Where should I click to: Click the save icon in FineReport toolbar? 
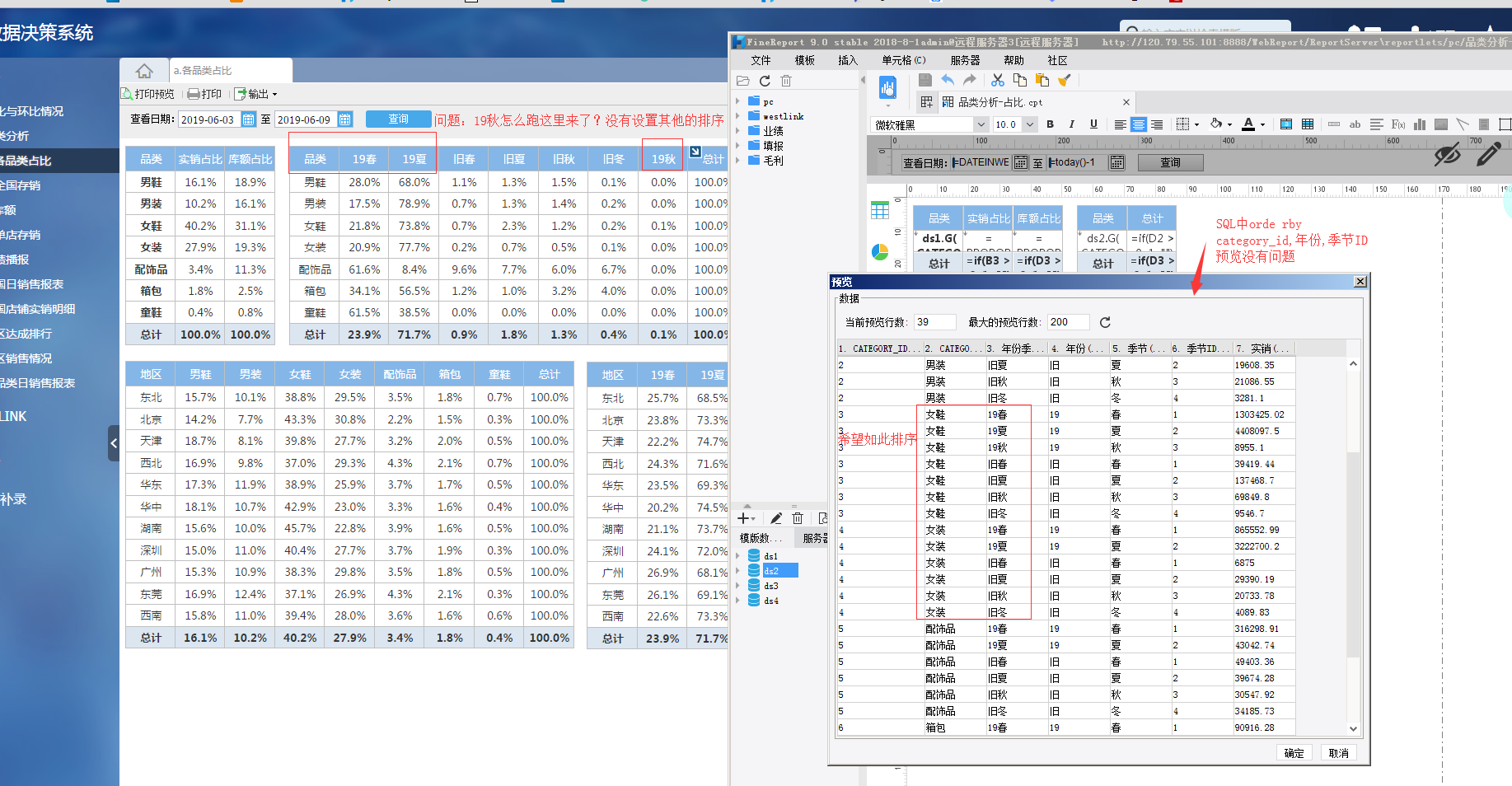pyautogui.click(x=925, y=80)
